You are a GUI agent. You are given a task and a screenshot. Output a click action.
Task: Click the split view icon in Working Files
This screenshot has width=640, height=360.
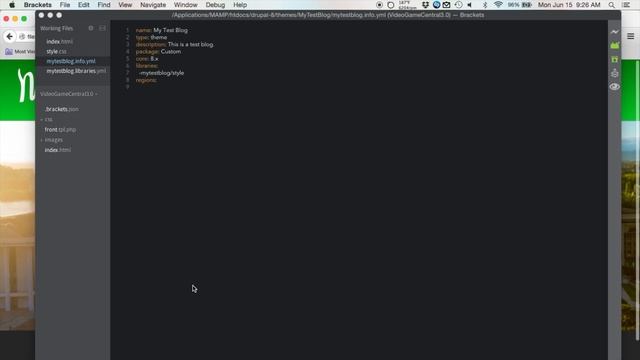point(102,28)
